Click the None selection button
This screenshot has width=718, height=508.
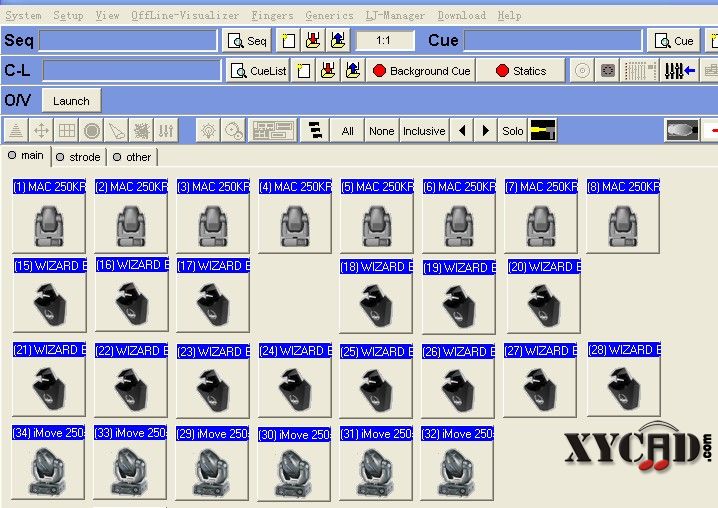[381, 131]
